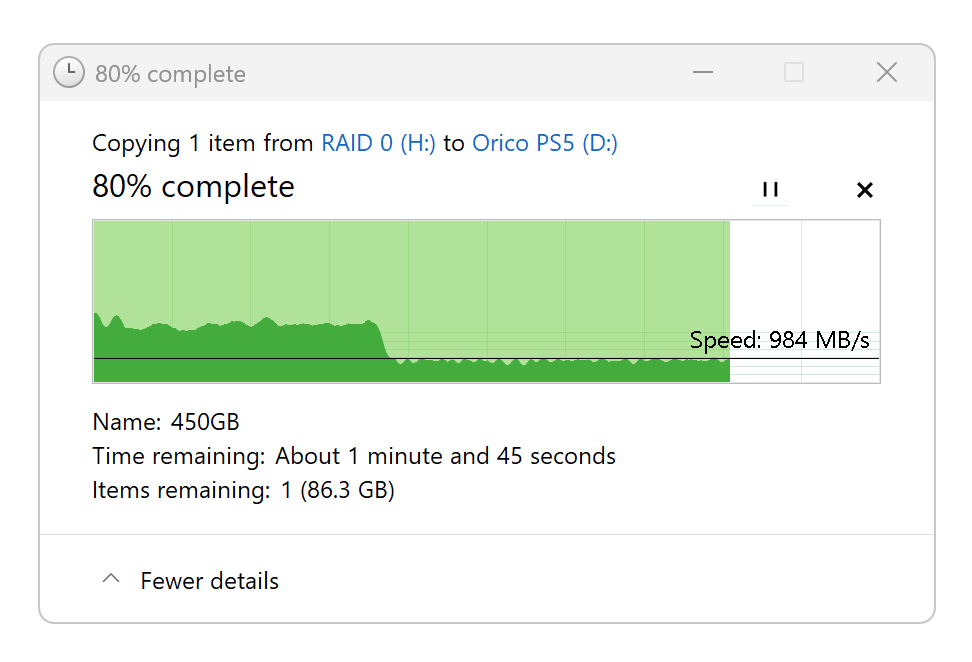972x662 pixels.
Task: Click the 'Speed: 984 MB/s' label
Action: click(x=779, y=340)
